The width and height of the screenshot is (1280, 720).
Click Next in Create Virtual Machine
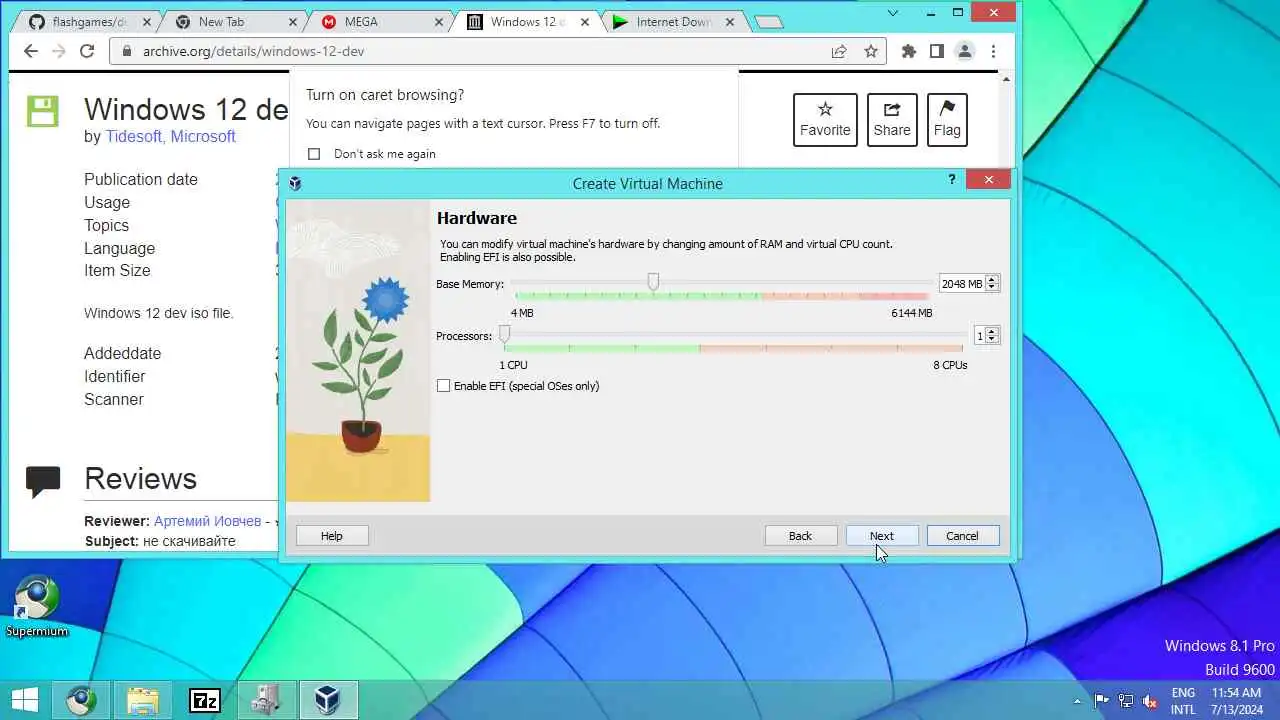click(881, 536)
